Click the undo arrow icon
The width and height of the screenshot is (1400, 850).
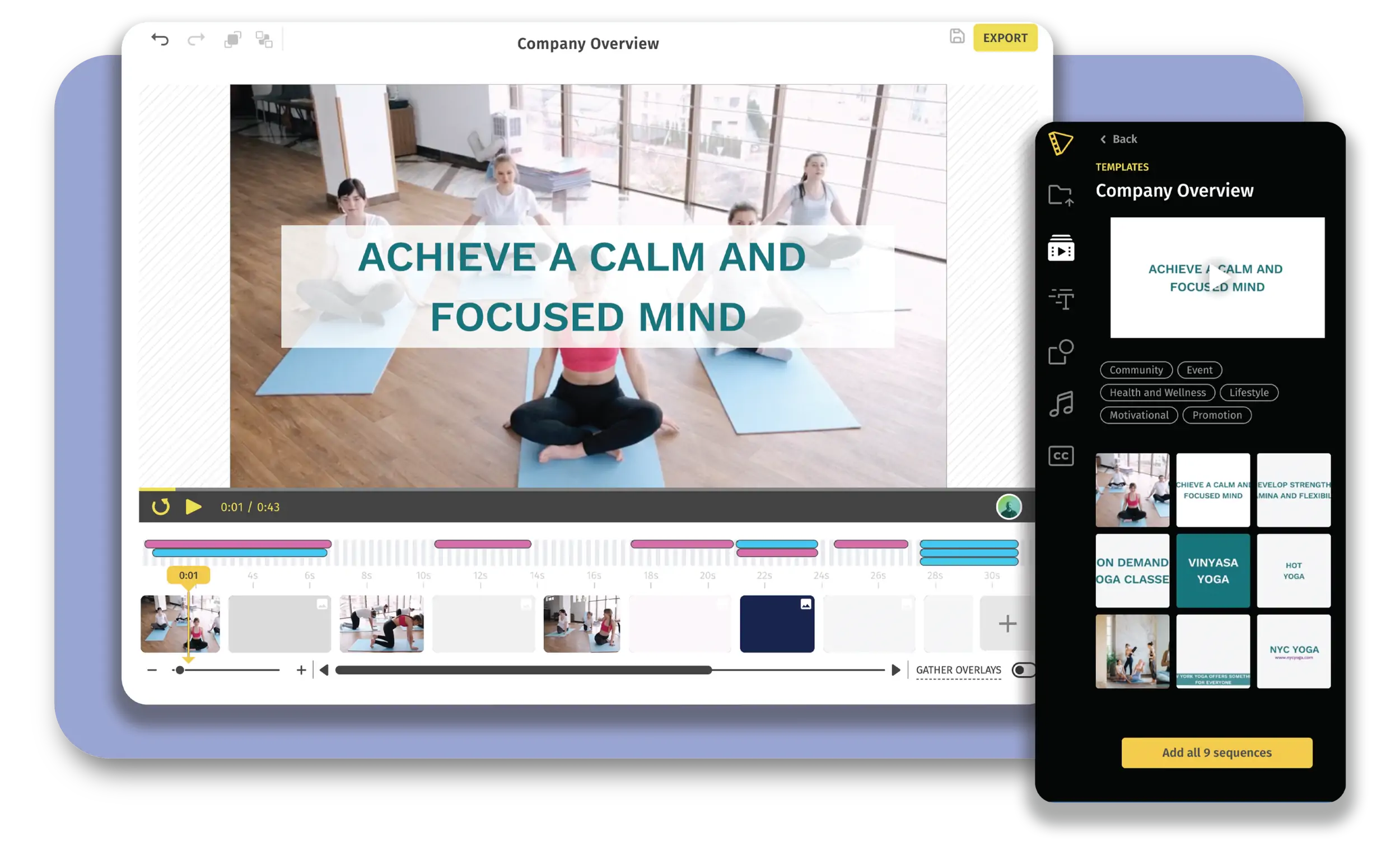(x=161, y=43)
